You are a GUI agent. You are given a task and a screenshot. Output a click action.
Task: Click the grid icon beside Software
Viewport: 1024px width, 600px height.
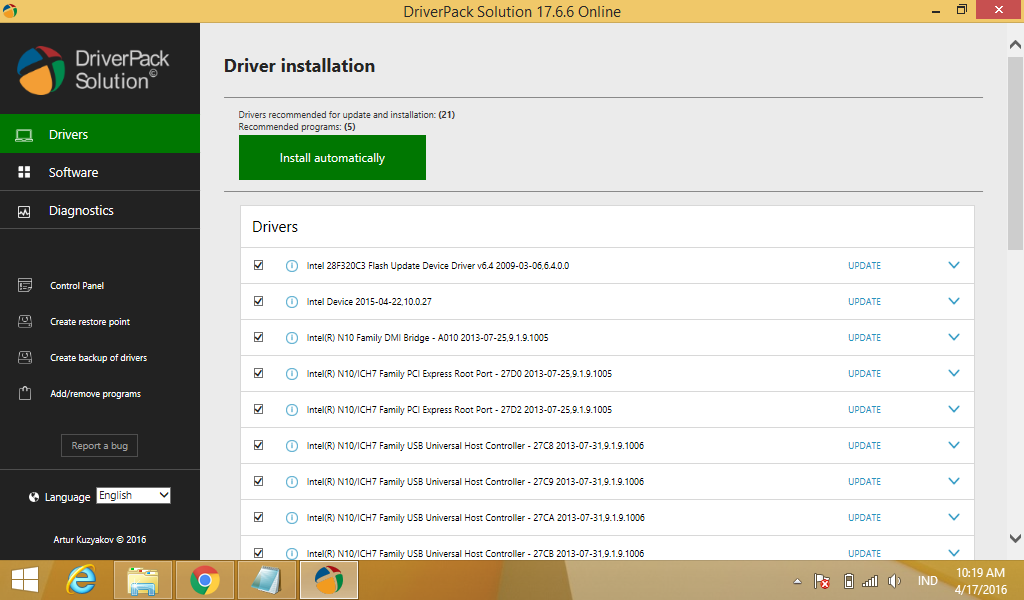(x=24, y=172)
